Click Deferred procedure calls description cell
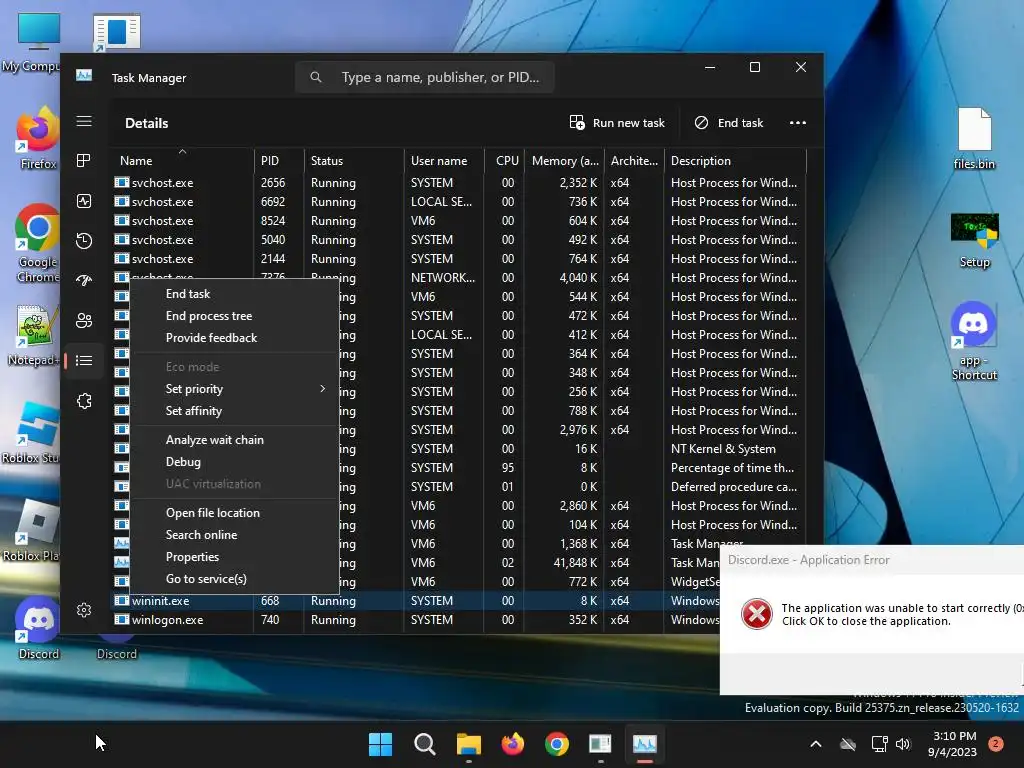Image resolution: width=1024 pixels, height=768 pixels. tap(733, 487)
